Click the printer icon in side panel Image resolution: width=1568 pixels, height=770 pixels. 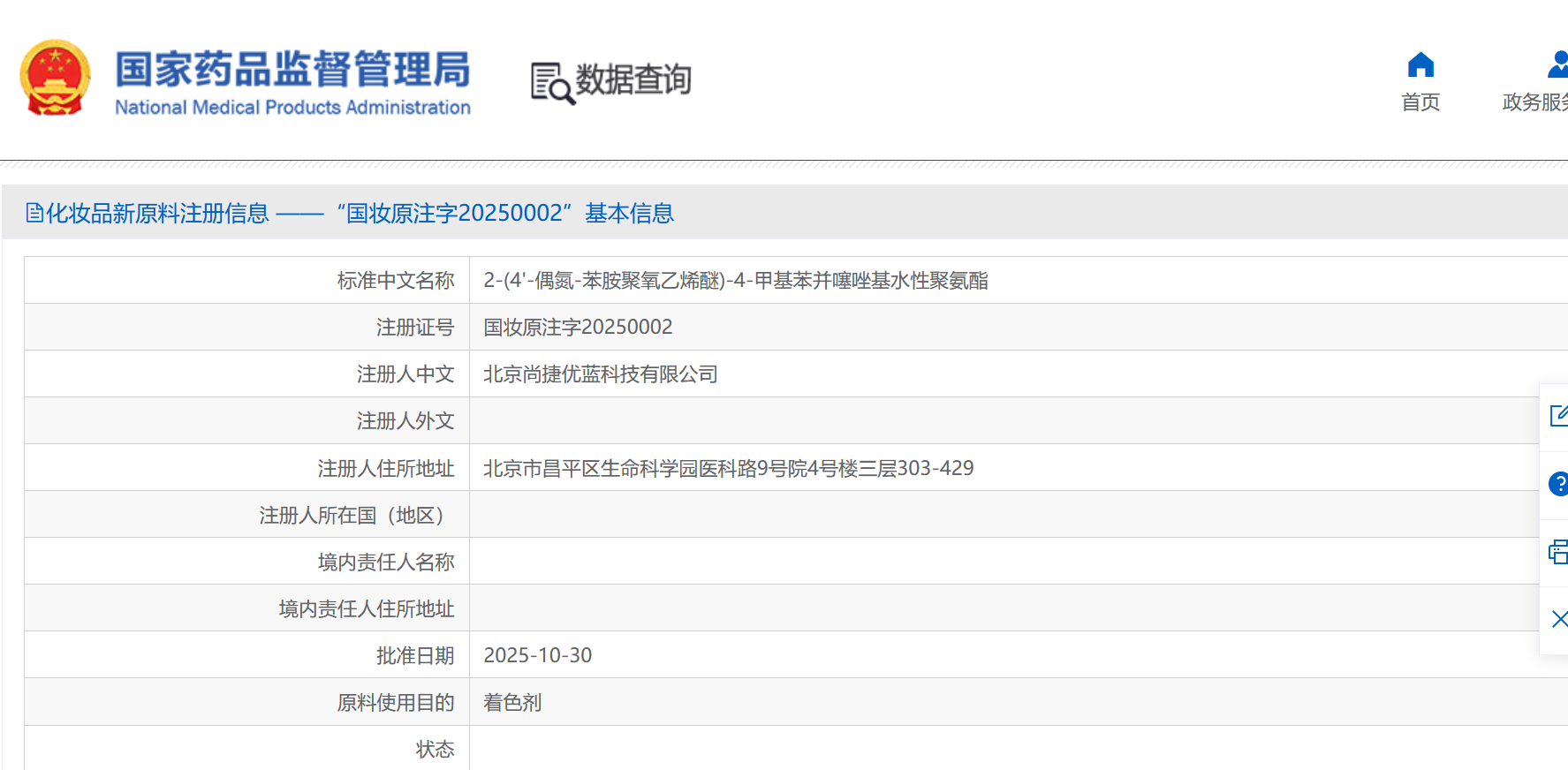tap(1558, 553)
